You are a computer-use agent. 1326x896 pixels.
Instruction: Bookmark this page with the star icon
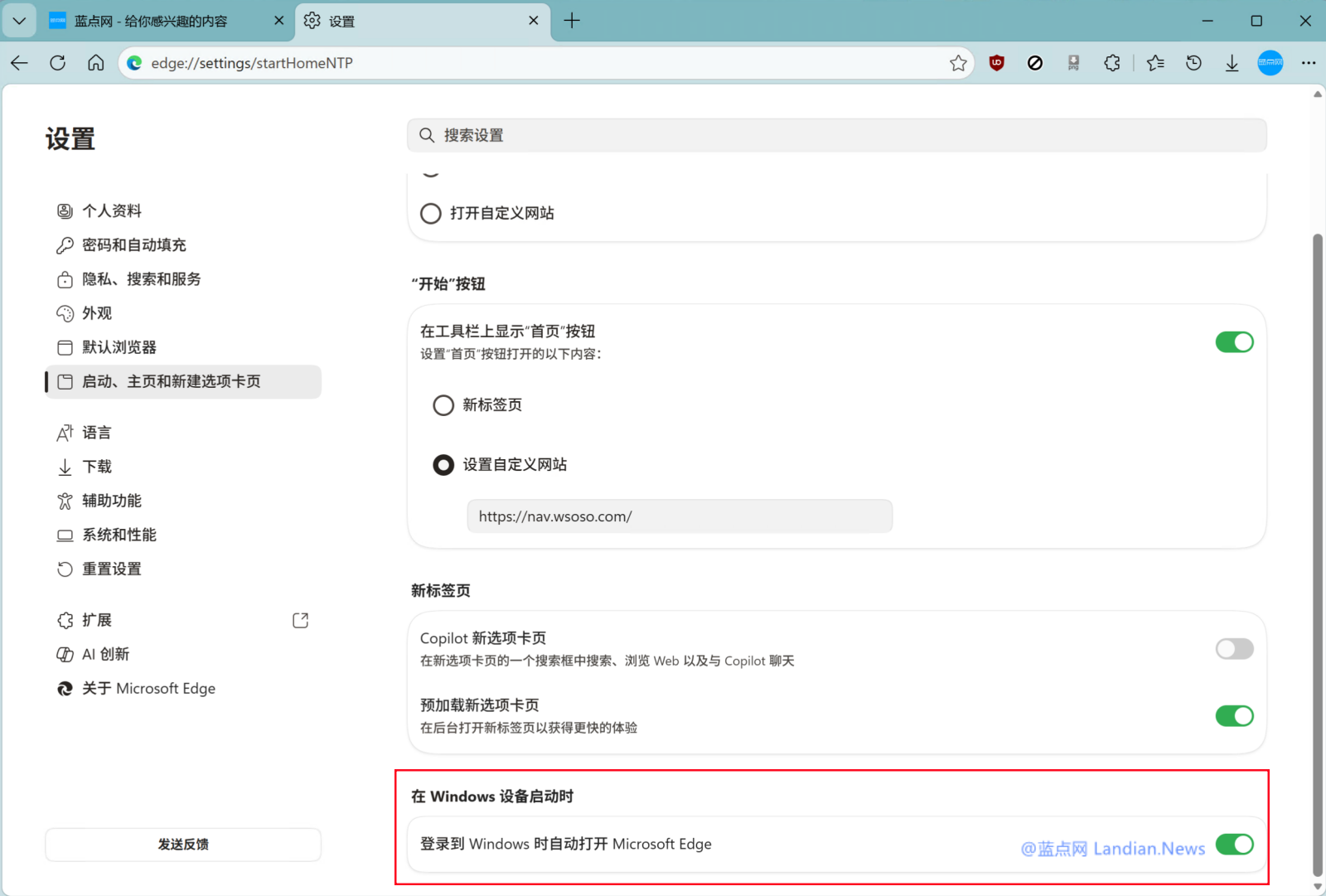[x=959, y=62]
